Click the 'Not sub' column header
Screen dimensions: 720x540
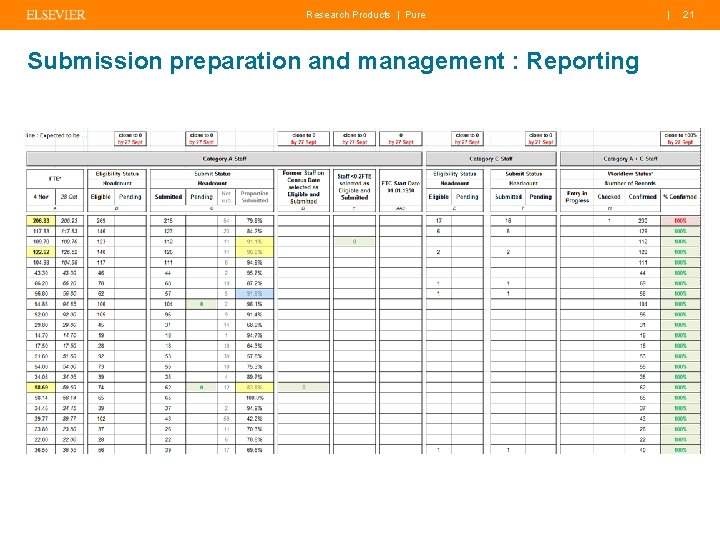pos(226,197)
